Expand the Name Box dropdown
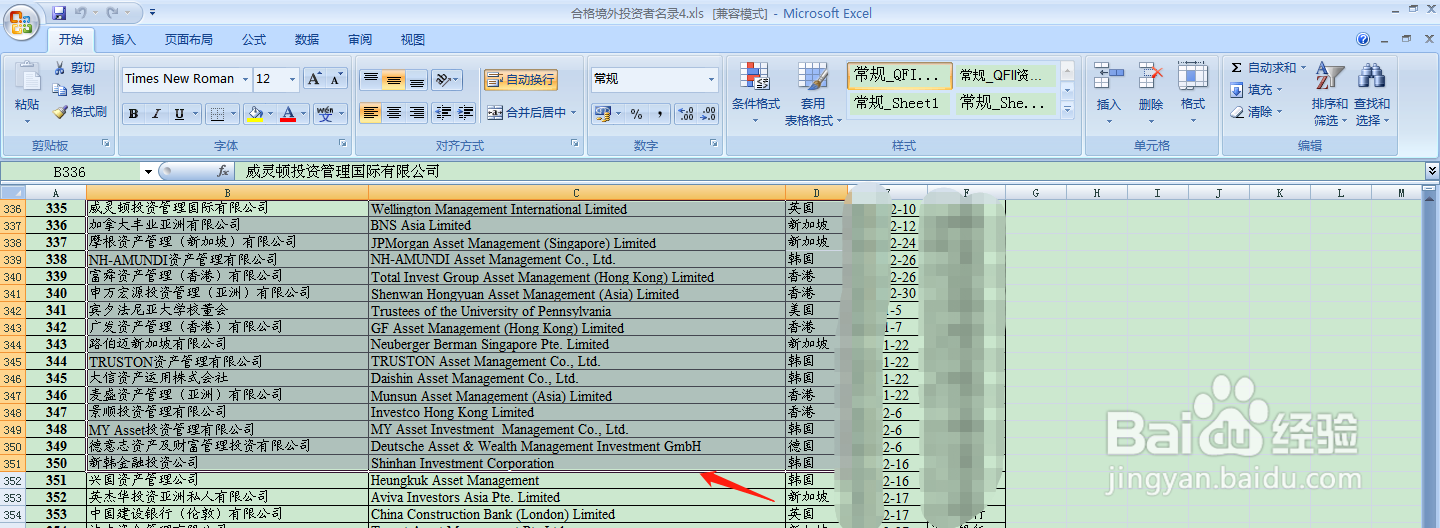The image size is (1440, 528). click(x=149, y=172)
